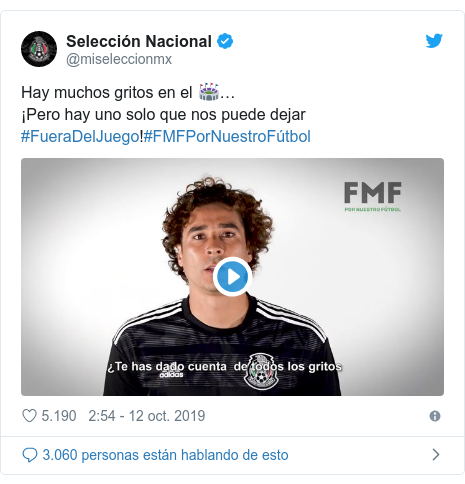Click the Mexico crest on the jersey
This screenshot has height=484, width=465.
click(x=261, y=372)
